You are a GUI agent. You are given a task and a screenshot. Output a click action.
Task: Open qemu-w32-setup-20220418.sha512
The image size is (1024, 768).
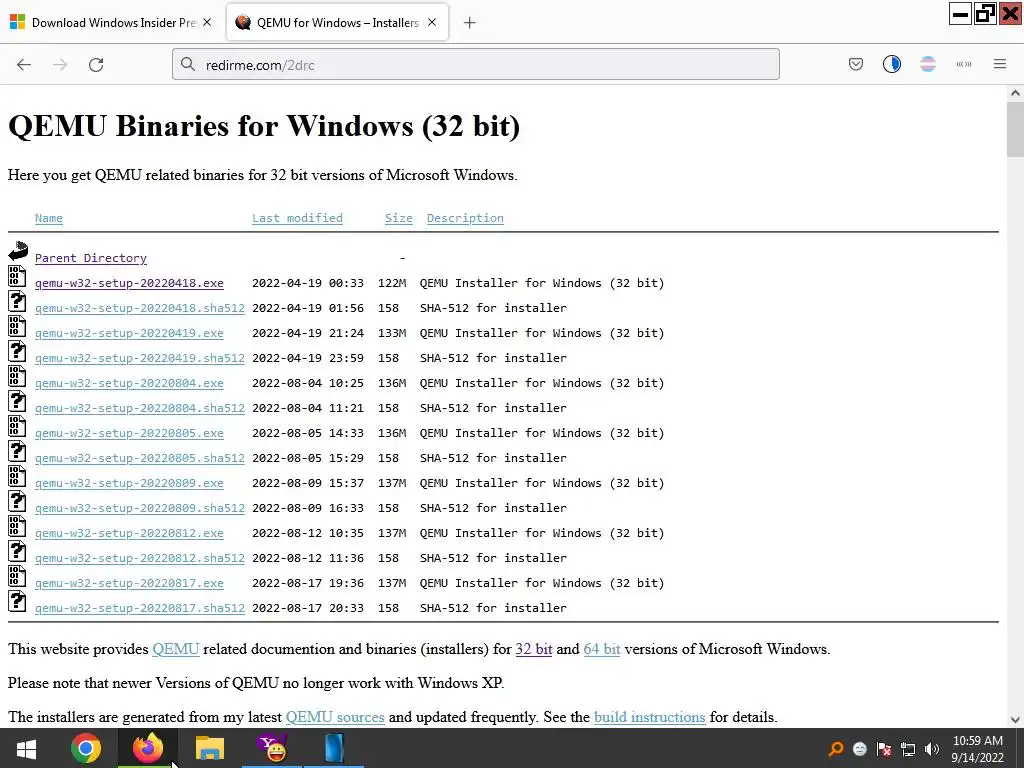[x=140, y=308]
